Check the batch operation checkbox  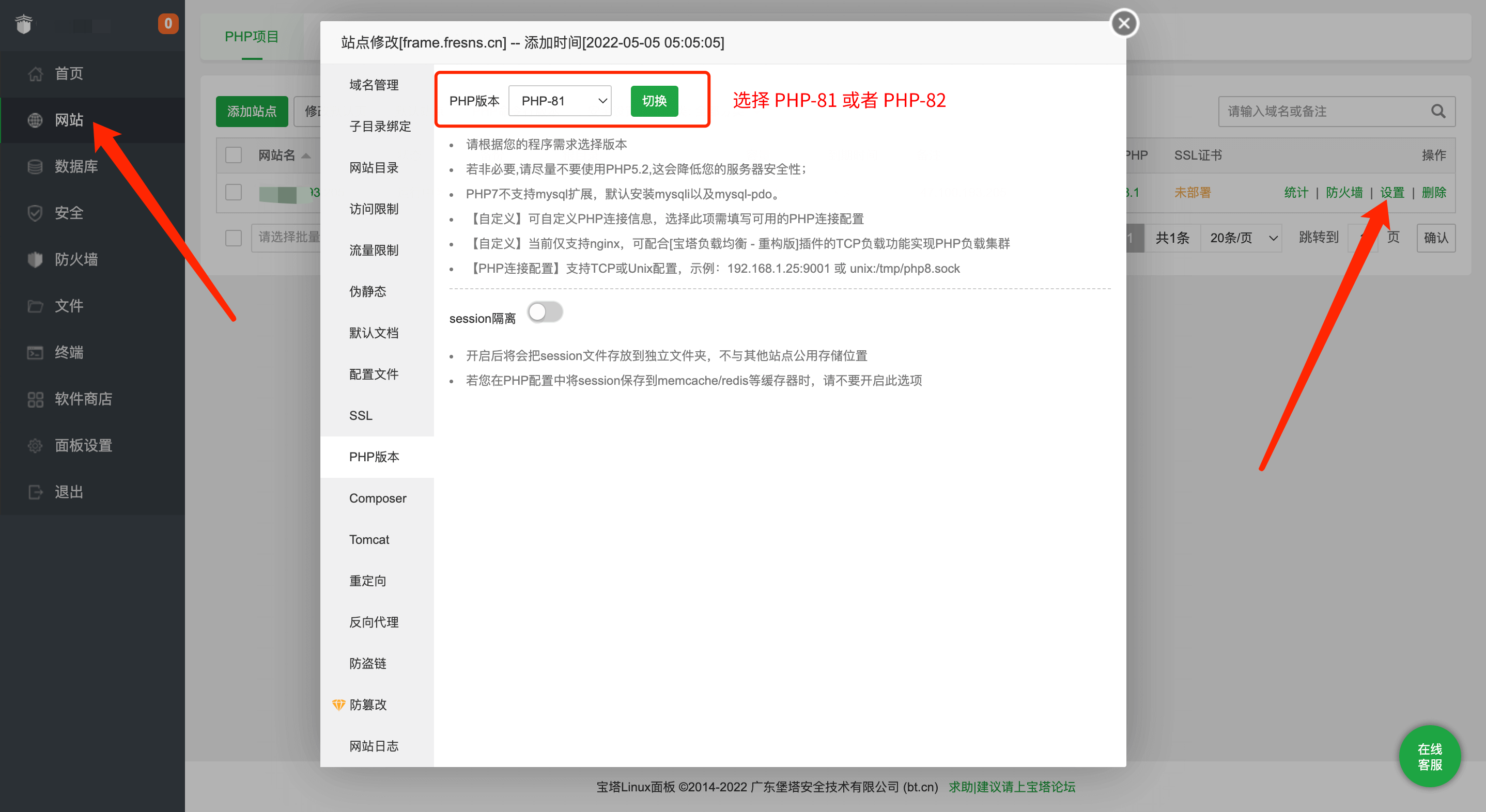pyautogui.click(x=234, y=238)
